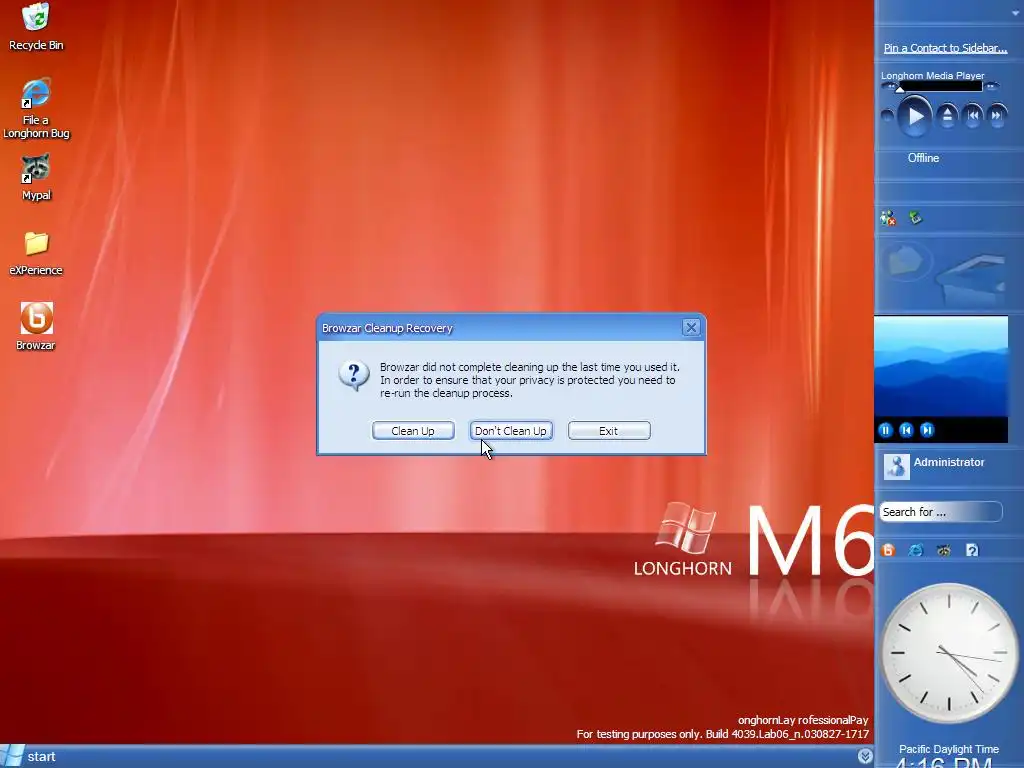
Task: Open the Start menu
Action: (29, 756)
